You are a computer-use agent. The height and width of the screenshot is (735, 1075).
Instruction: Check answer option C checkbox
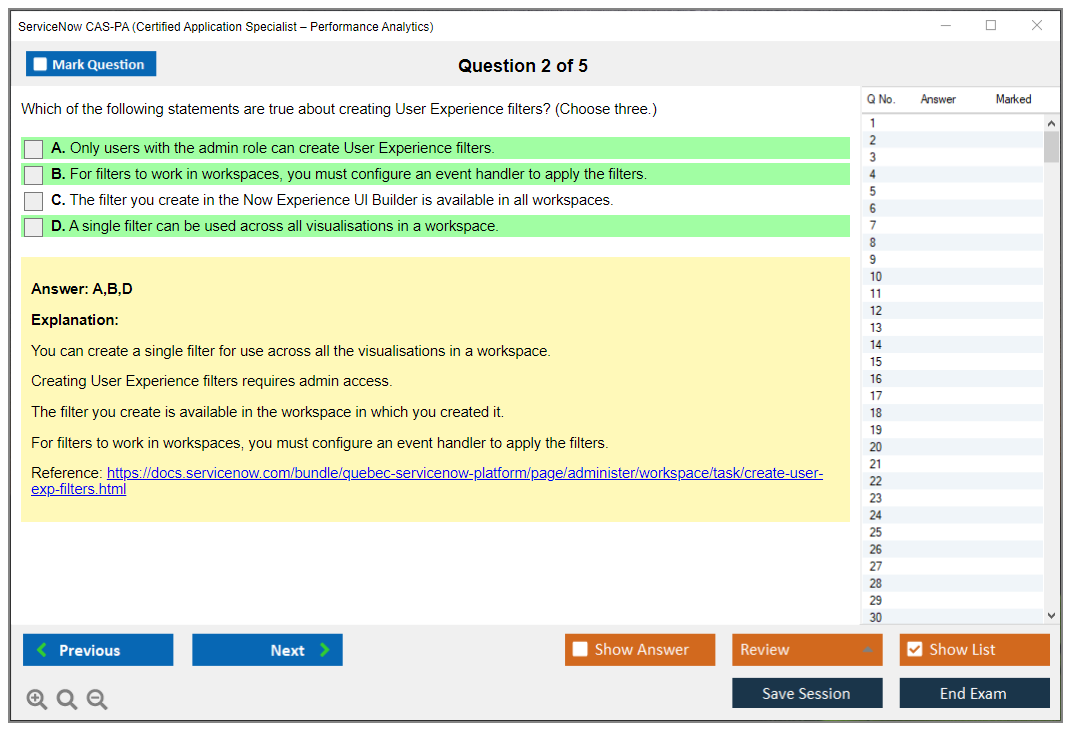[34, 201]
